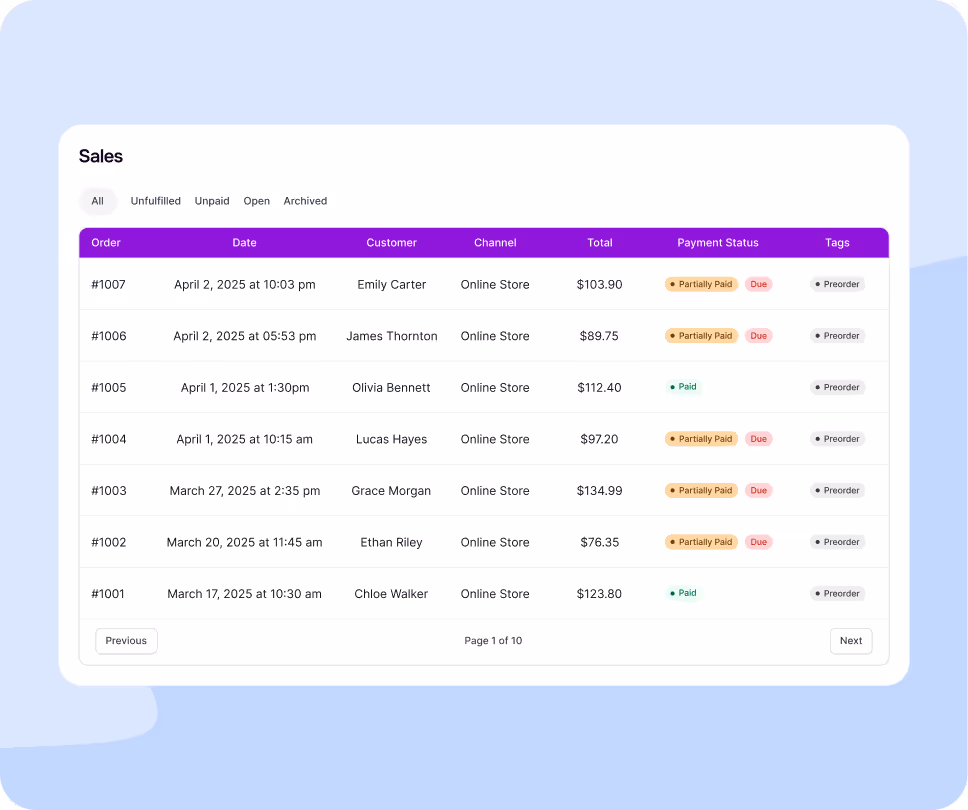
Task: Switch to the Unfulfilled tab
Action: click(x=156, y=201)
